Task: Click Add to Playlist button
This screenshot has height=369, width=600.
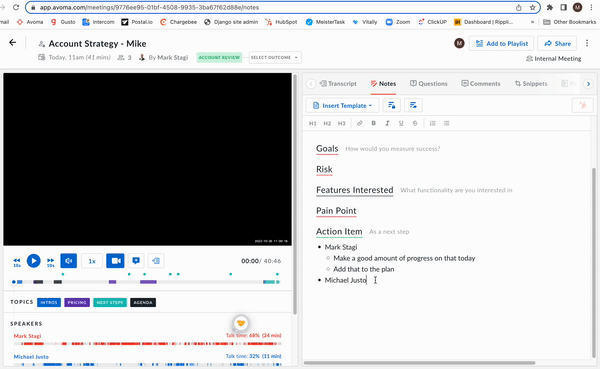Action: pos(501,44)
